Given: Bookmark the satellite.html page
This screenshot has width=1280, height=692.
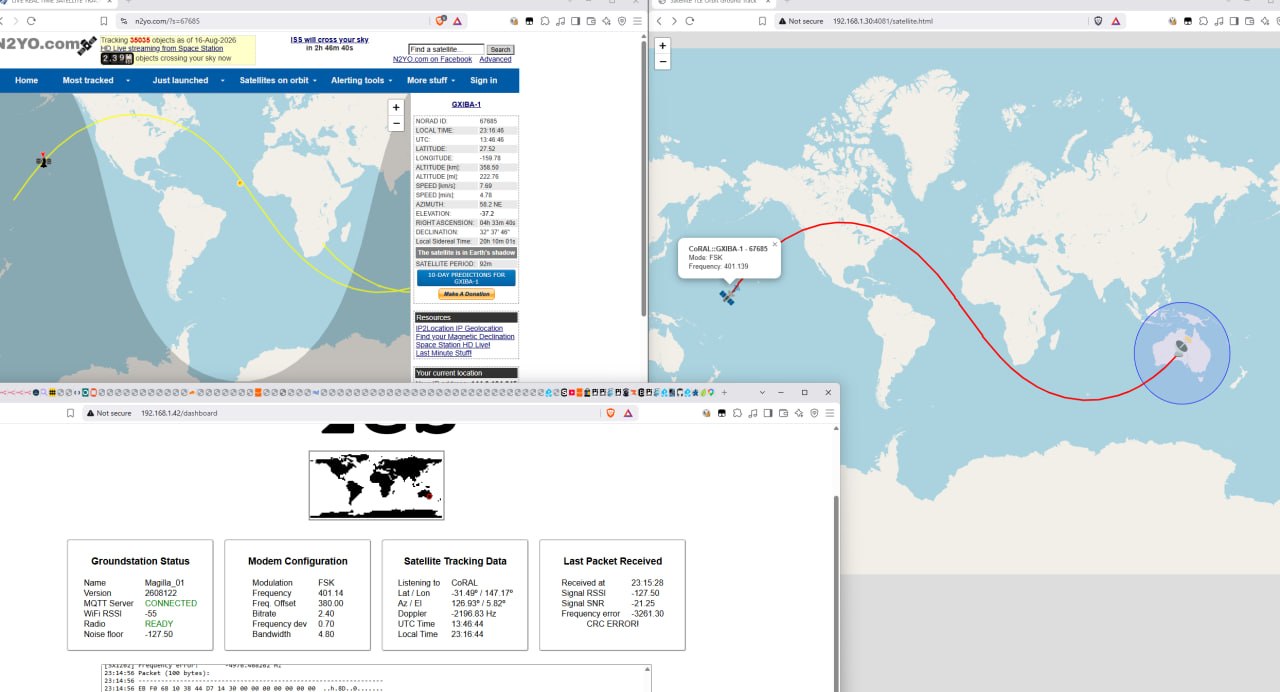Looking at the screenshot, I should [x=762, y=20].
